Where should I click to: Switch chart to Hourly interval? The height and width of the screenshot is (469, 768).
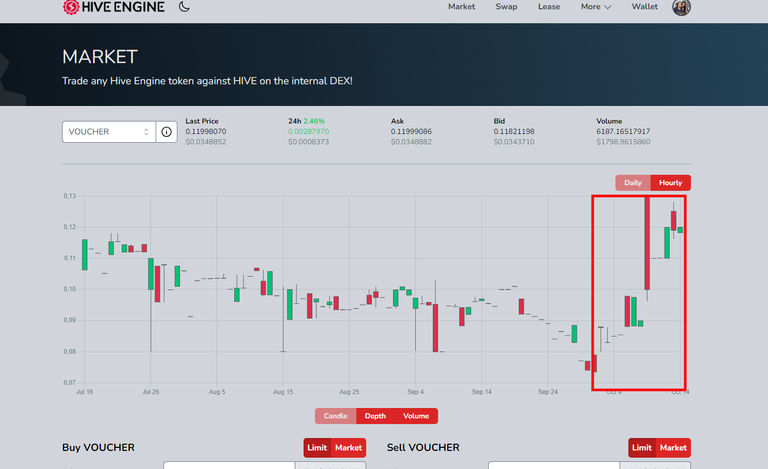671,183
